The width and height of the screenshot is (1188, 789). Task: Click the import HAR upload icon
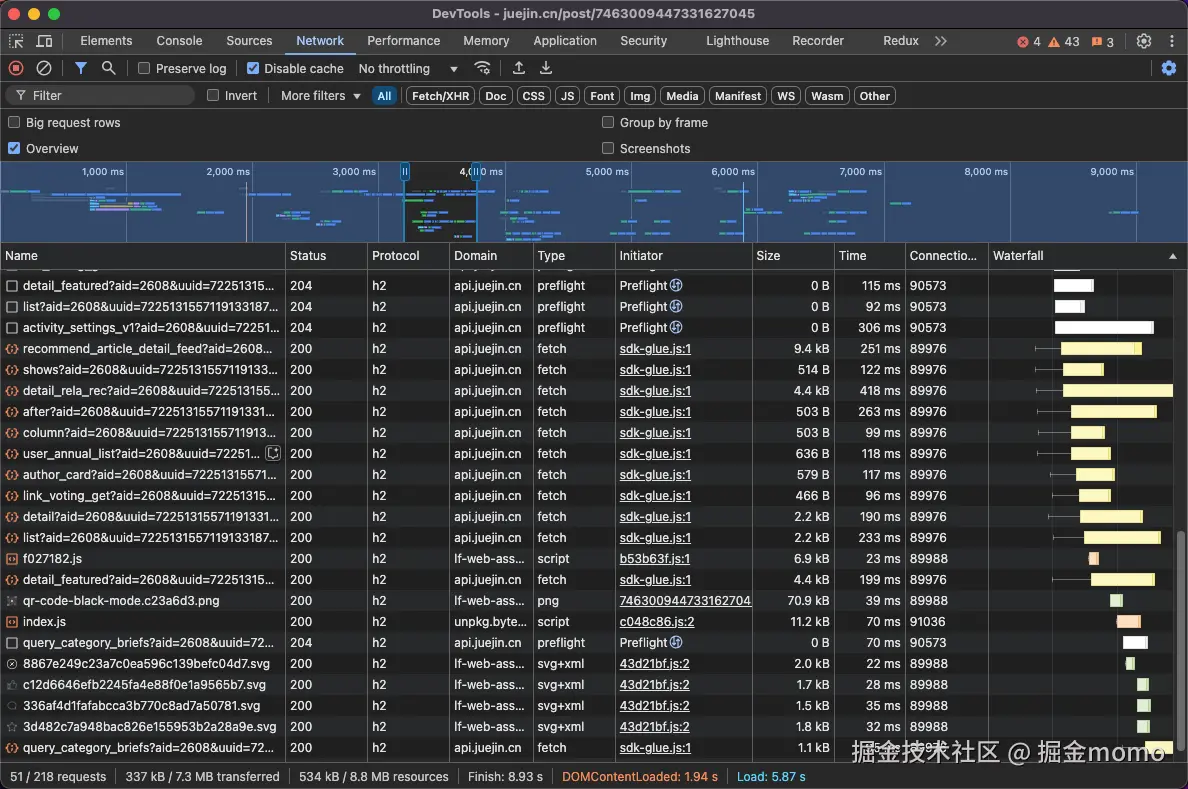[518, 68]
